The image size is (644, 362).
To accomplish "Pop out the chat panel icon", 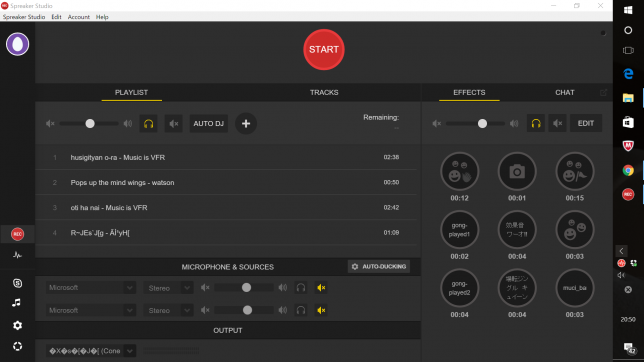I will [x=603, y=93].
